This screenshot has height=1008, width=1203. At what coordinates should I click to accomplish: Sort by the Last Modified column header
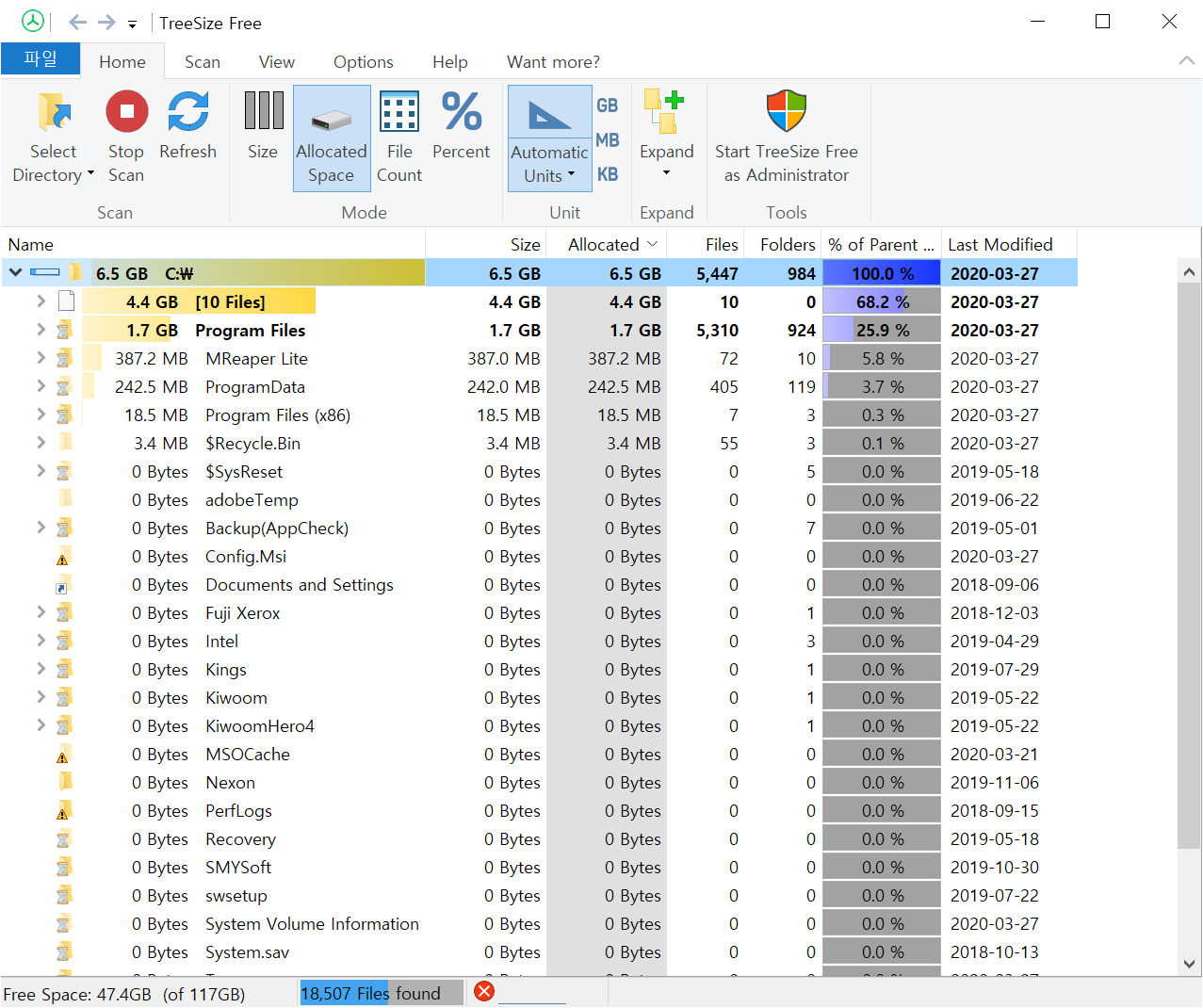pos(1009,244)
